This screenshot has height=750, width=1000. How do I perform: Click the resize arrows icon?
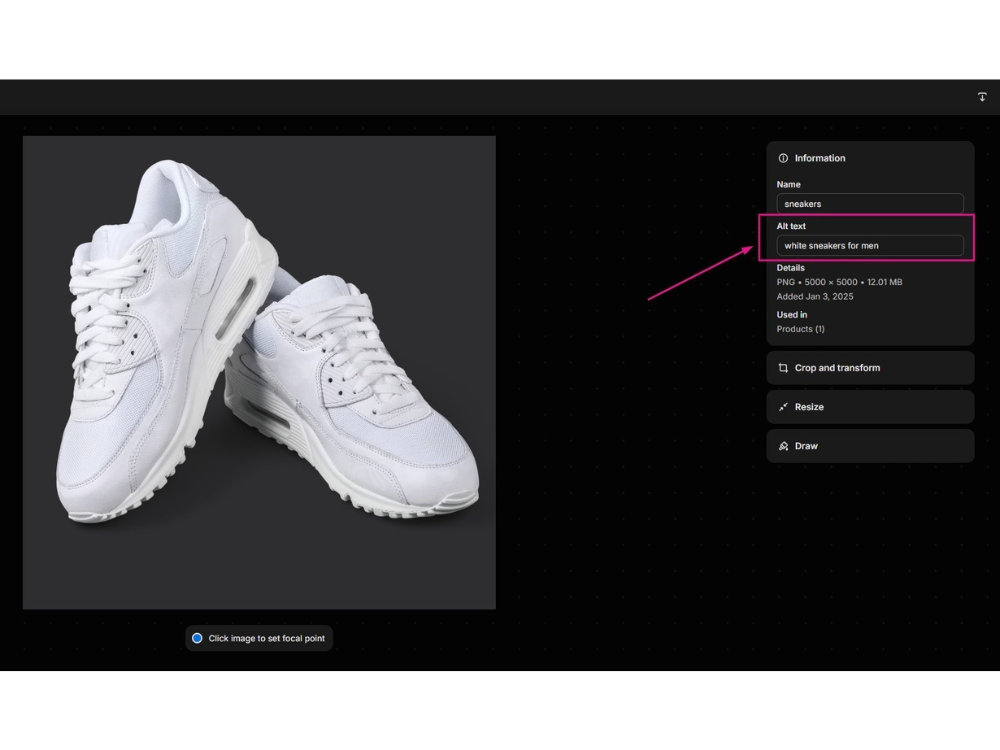click(x=783, y=407)
